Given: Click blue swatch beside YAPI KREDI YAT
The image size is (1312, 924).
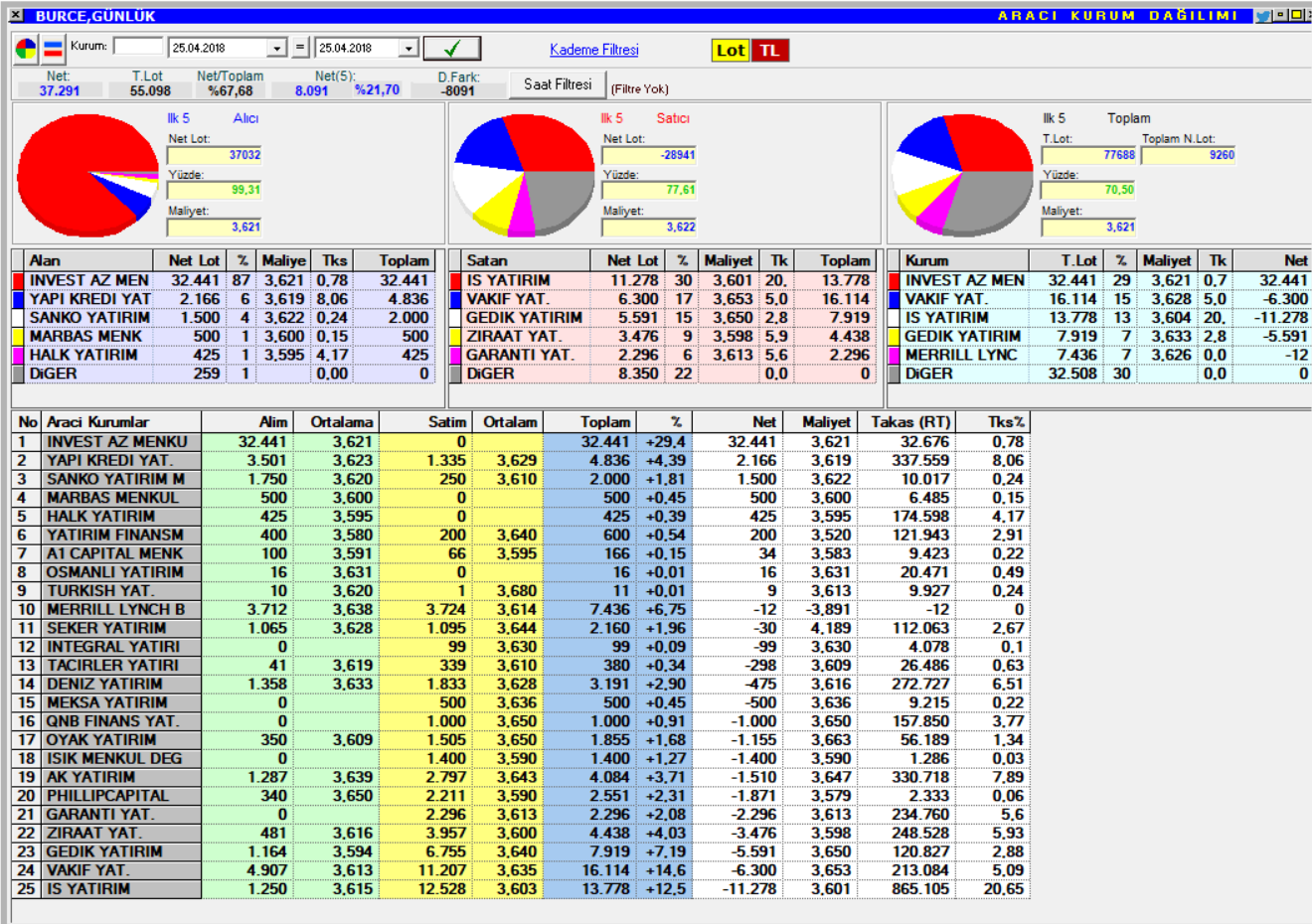Looking at the screenshot, I should [x=18, y=299].
